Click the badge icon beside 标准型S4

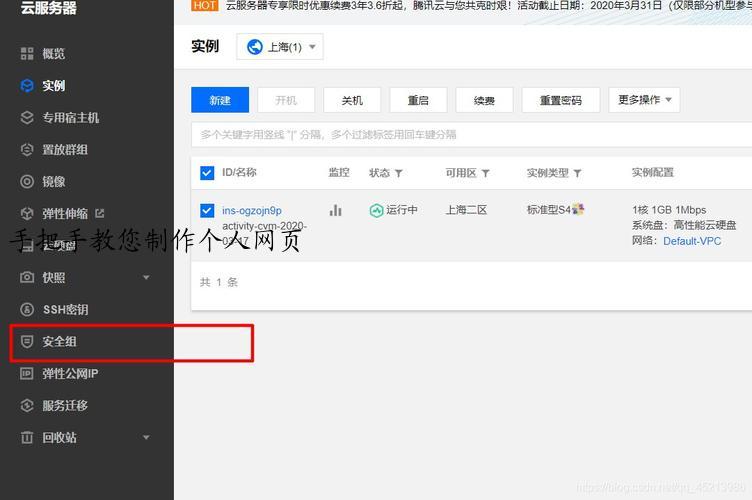(578, 209)
